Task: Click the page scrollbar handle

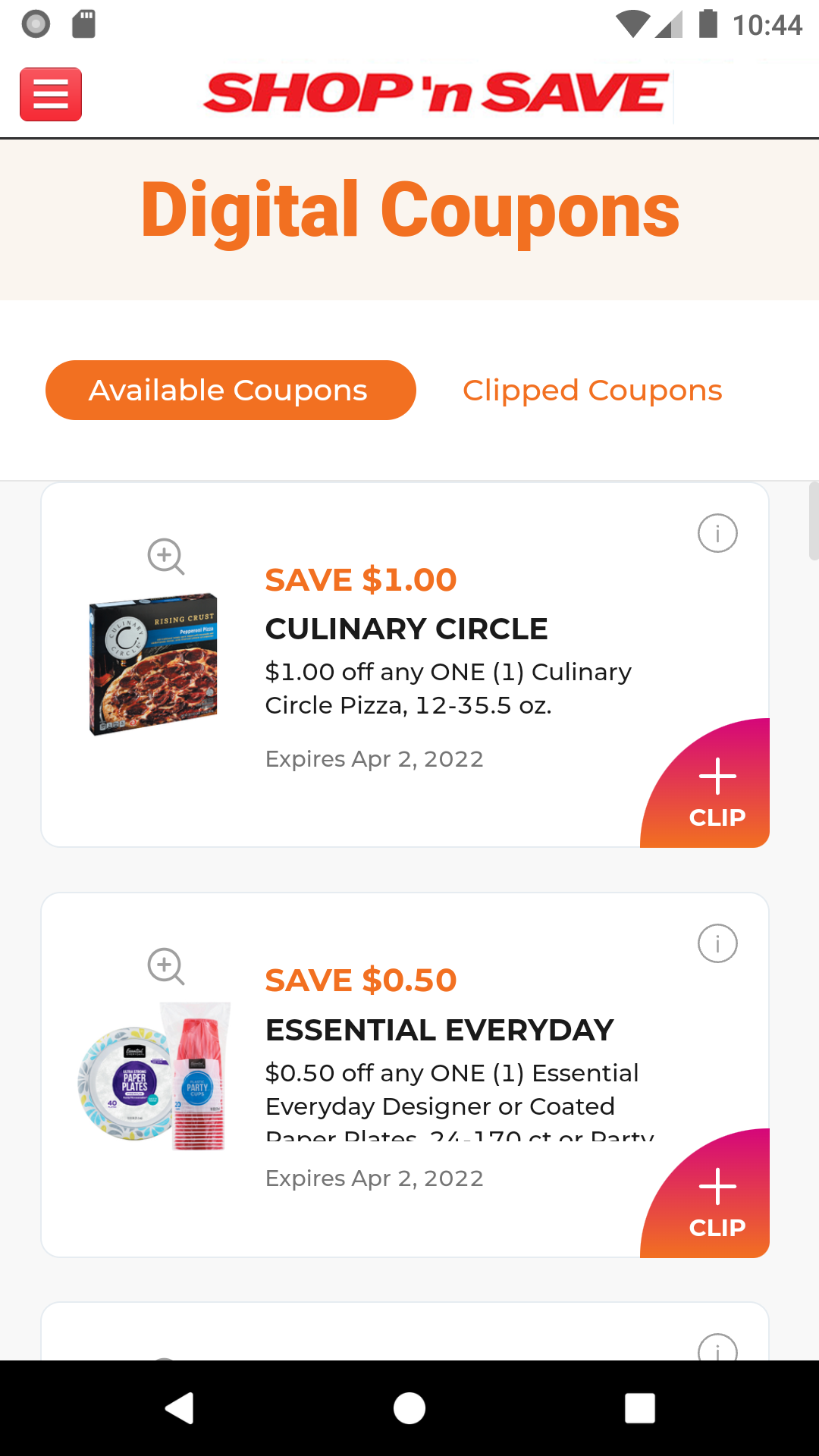Action: coord(814,520)
